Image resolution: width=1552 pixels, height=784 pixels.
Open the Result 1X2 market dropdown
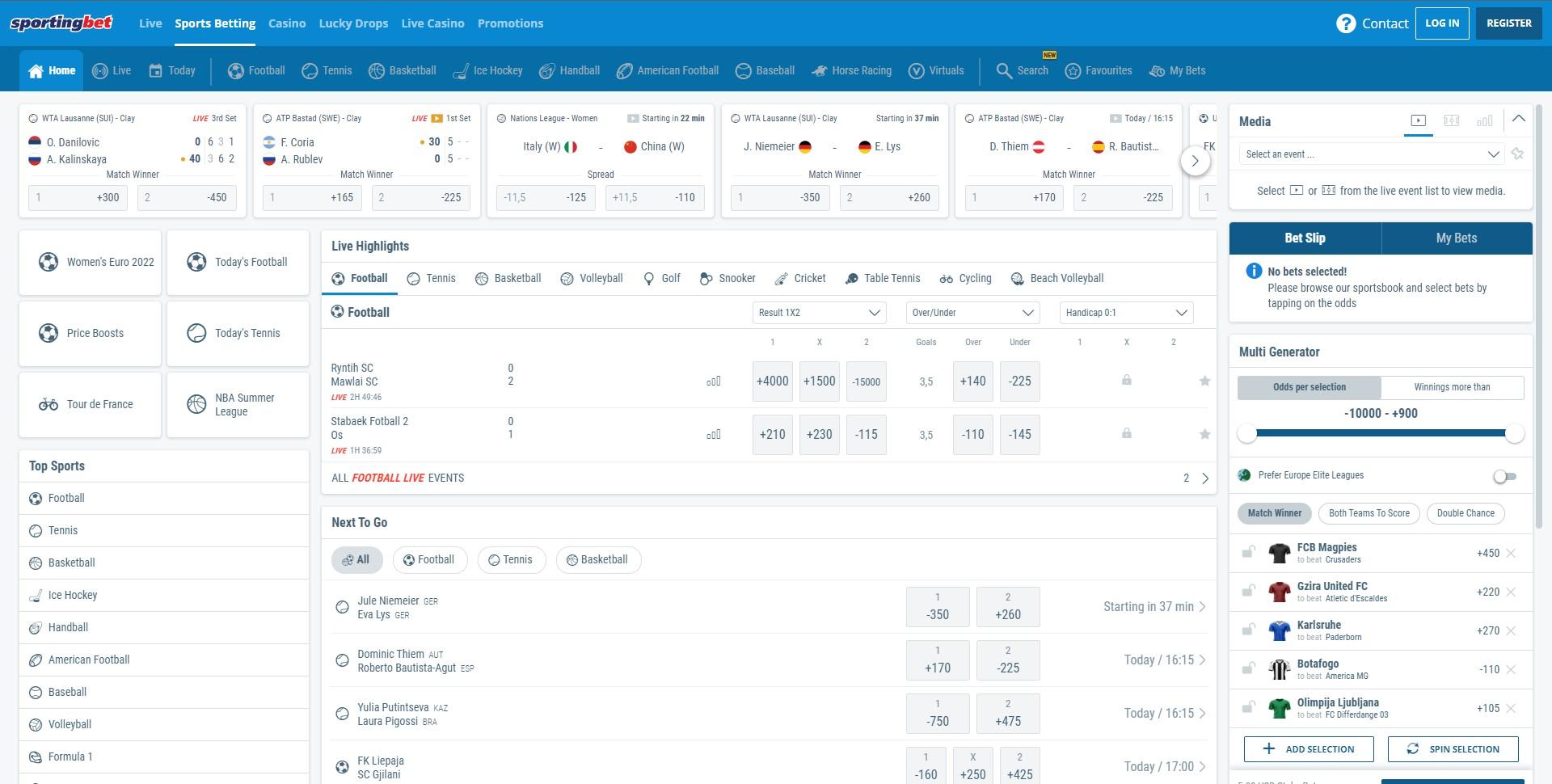[819, 313]
